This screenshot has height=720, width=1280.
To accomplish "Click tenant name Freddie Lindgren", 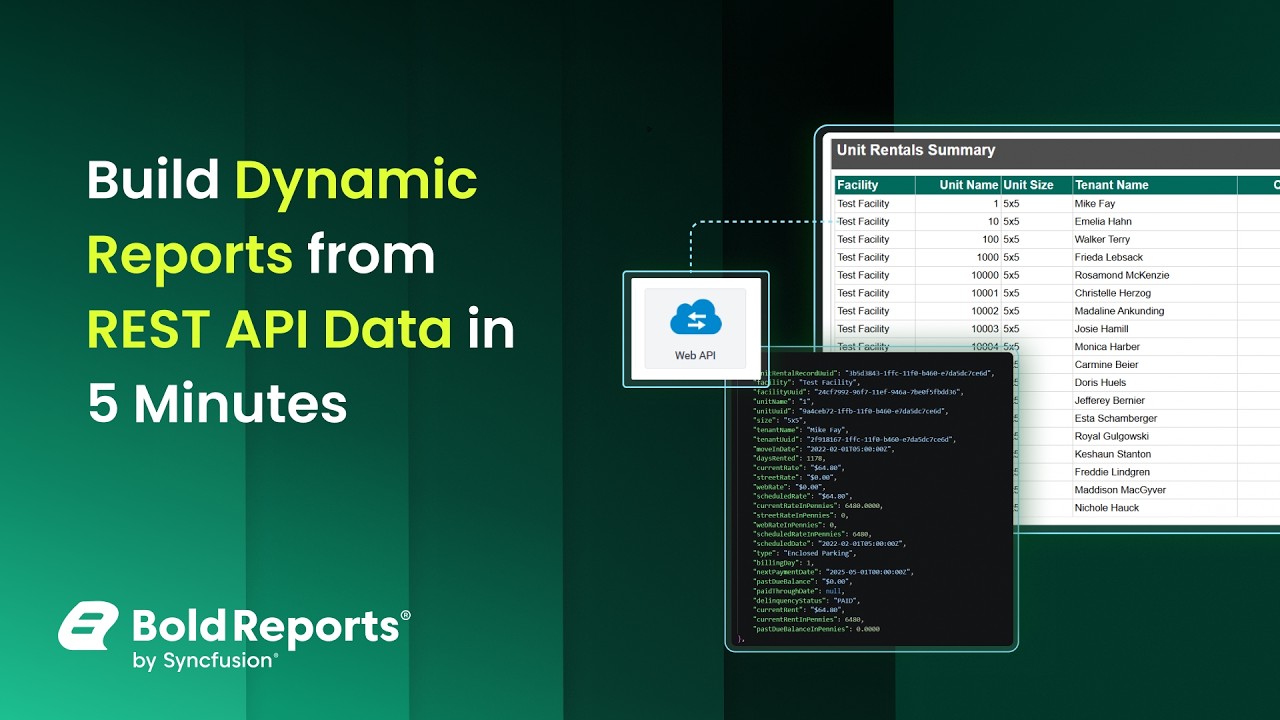I will click(x=1111, y=472).
